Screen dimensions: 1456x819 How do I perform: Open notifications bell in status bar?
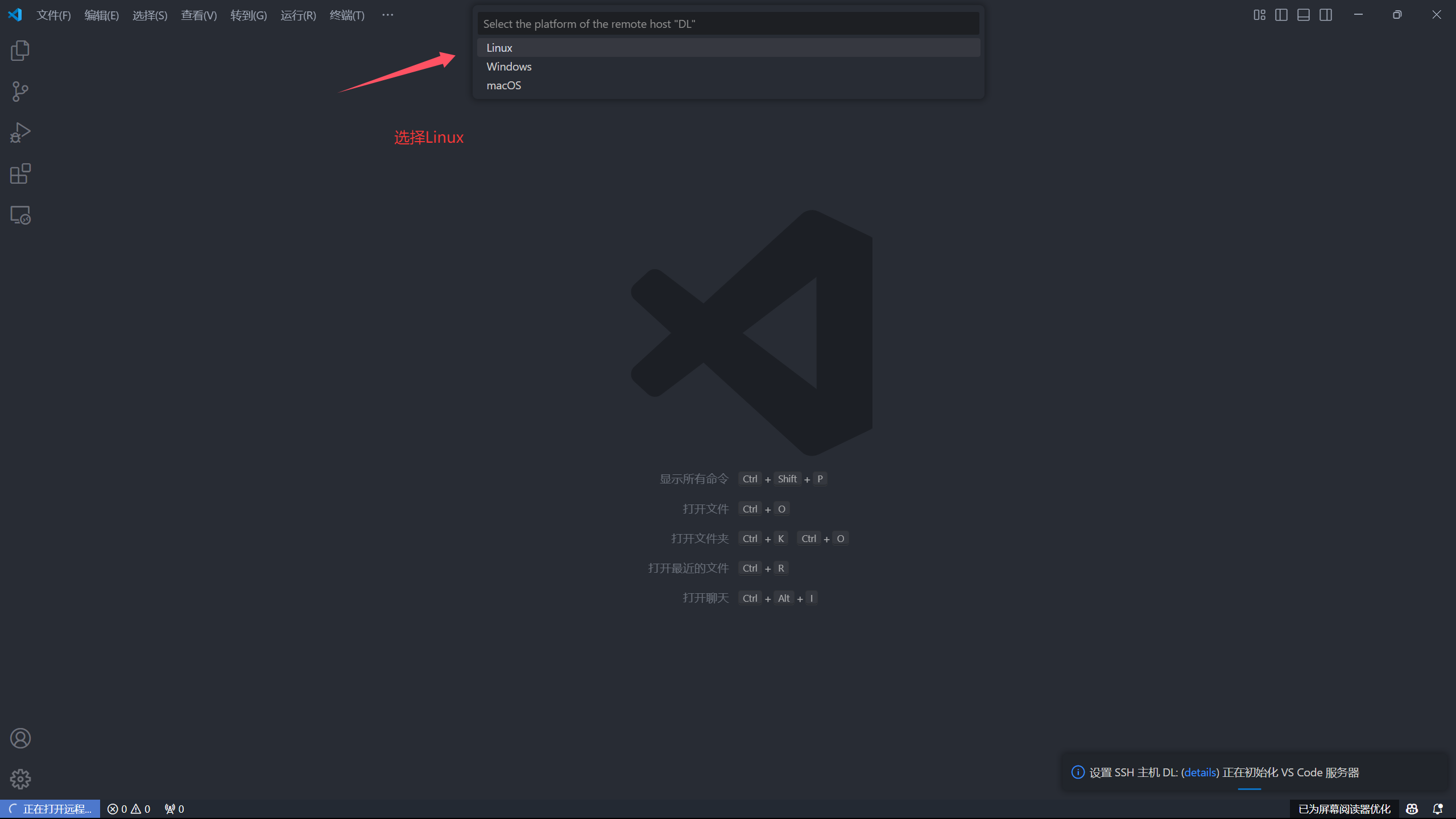(x=1438, y=809)
